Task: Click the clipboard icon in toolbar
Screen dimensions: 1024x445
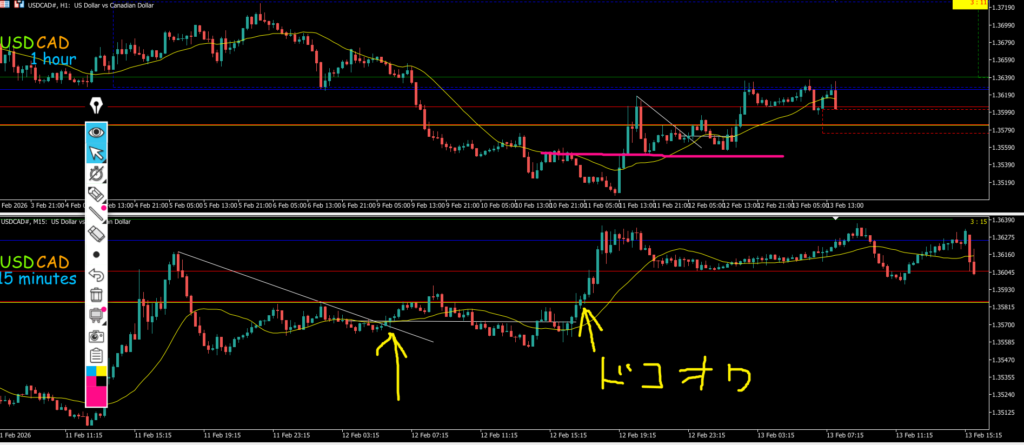Action: (x=97, y=356)
